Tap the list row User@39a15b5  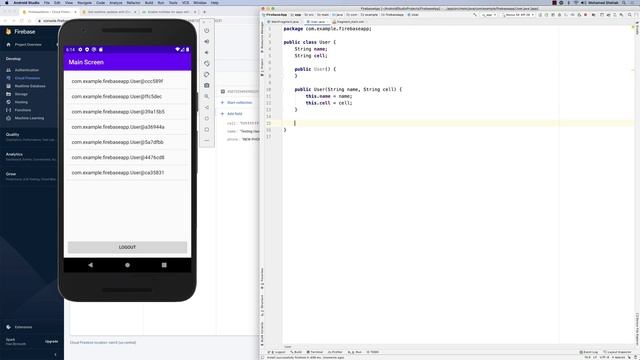click(x=127, y=112)
